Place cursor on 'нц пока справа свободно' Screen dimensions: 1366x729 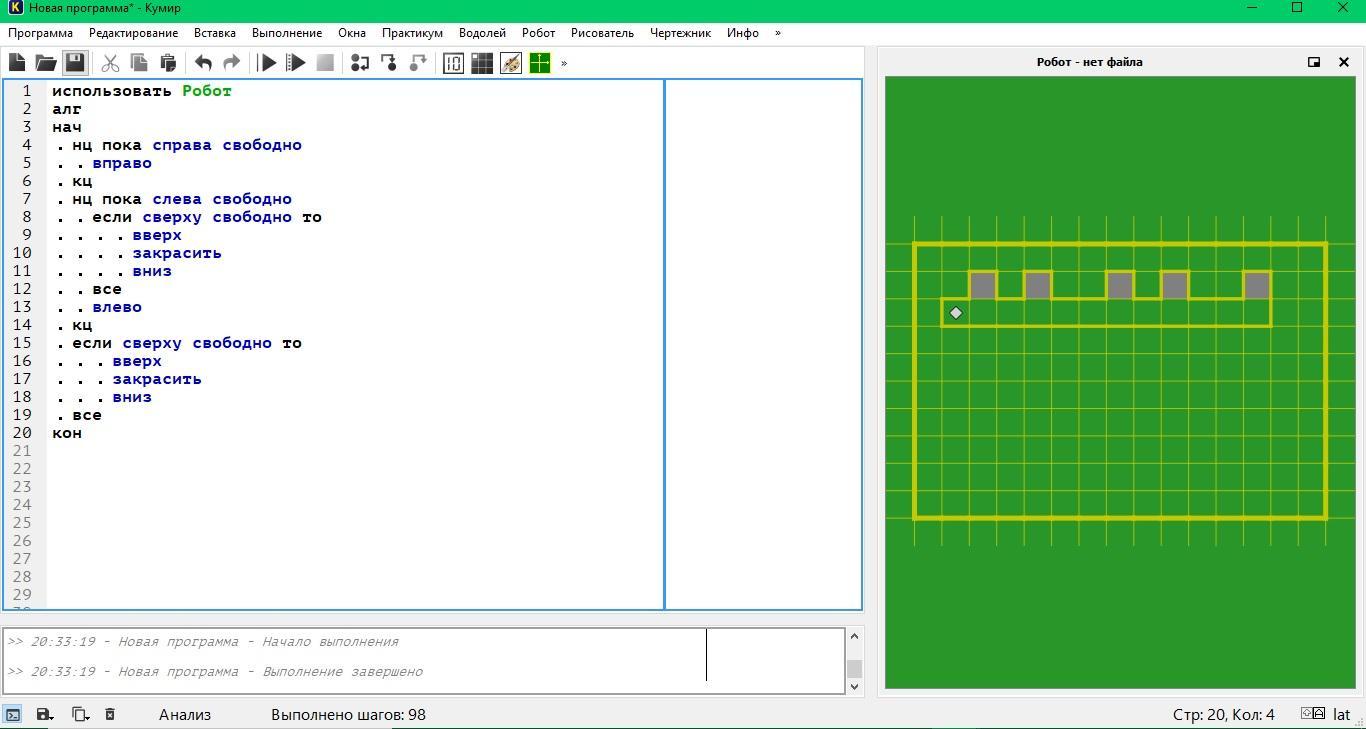[187, 145]
